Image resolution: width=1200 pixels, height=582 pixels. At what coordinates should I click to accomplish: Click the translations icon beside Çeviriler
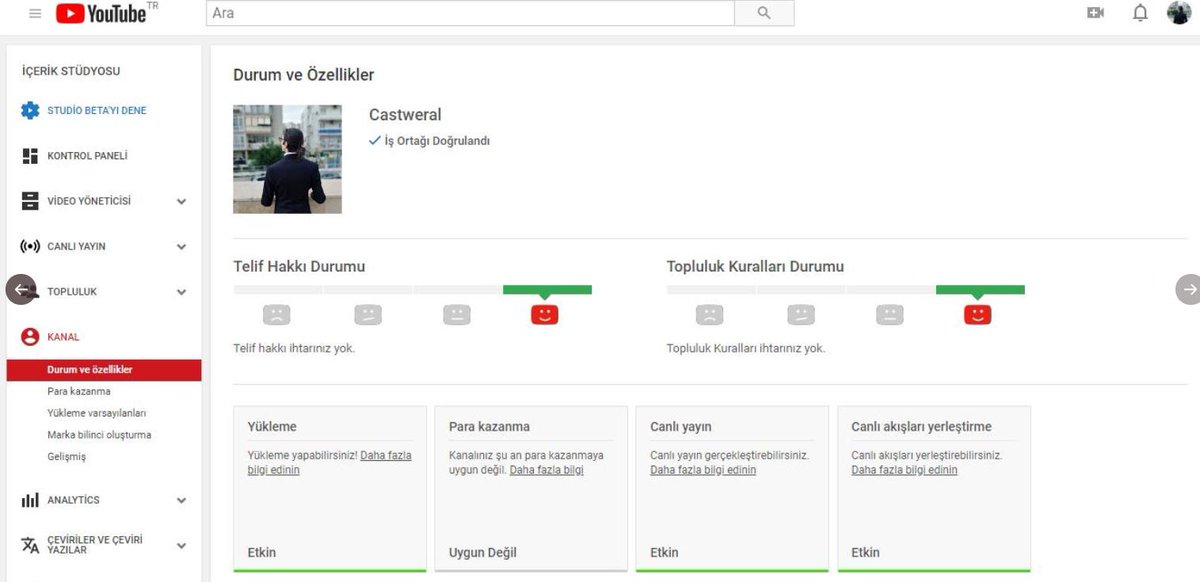[30, 545]
